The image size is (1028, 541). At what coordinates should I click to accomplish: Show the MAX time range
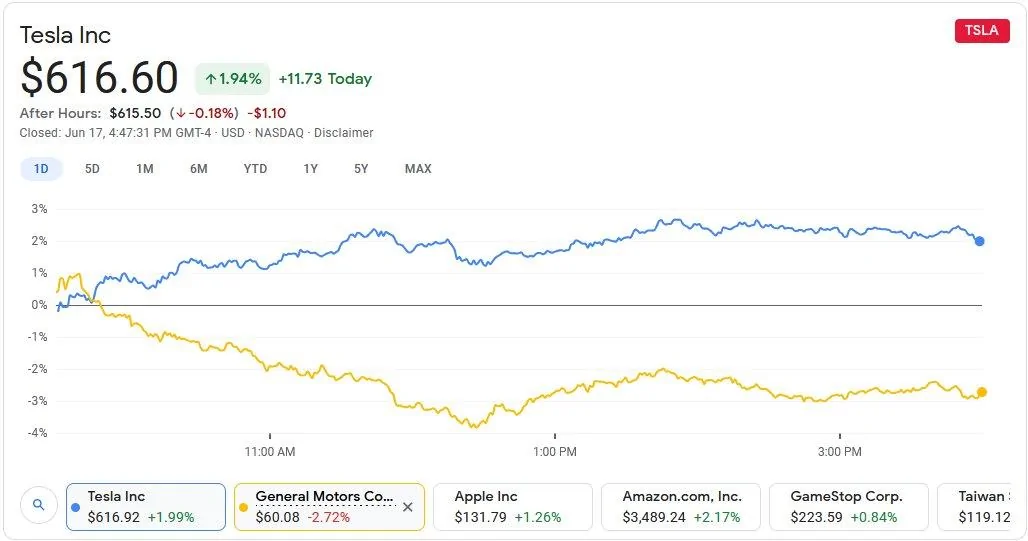[x=418, y=169]
